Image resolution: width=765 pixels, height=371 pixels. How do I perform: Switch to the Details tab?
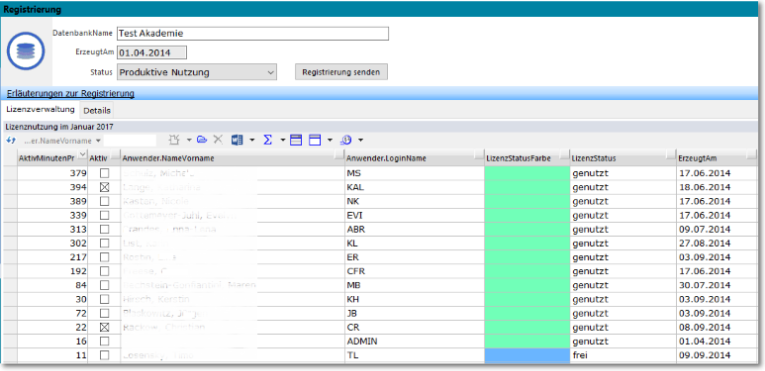[97, 111]
